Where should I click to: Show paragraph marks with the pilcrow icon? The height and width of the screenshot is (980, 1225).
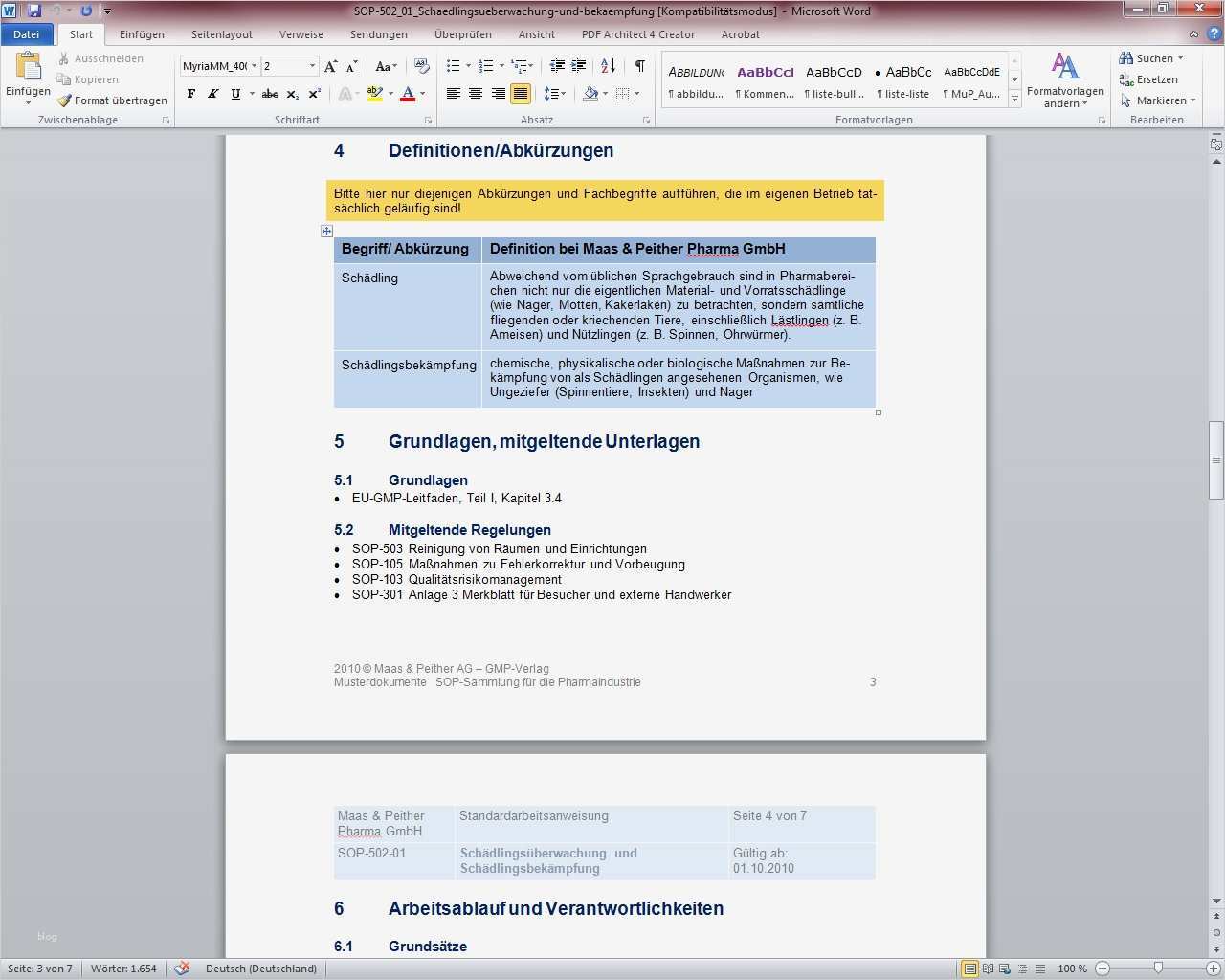(x=639, y=66)
